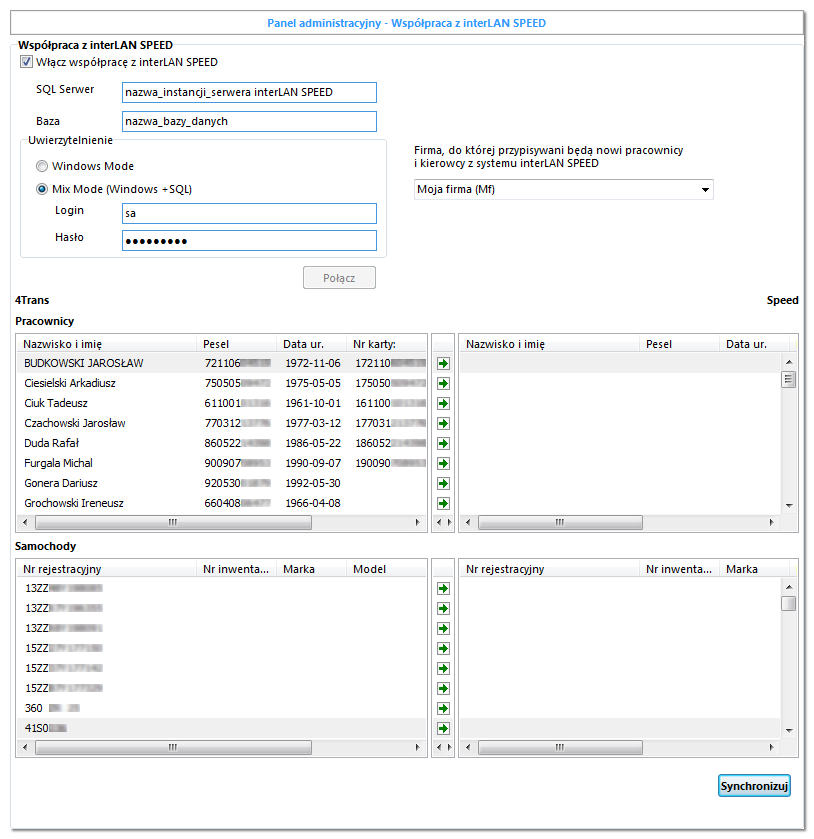Click right scroll arrow of 4Trans cars list
The height and width of the screenshot is (839, 814).
pos(417,747)
